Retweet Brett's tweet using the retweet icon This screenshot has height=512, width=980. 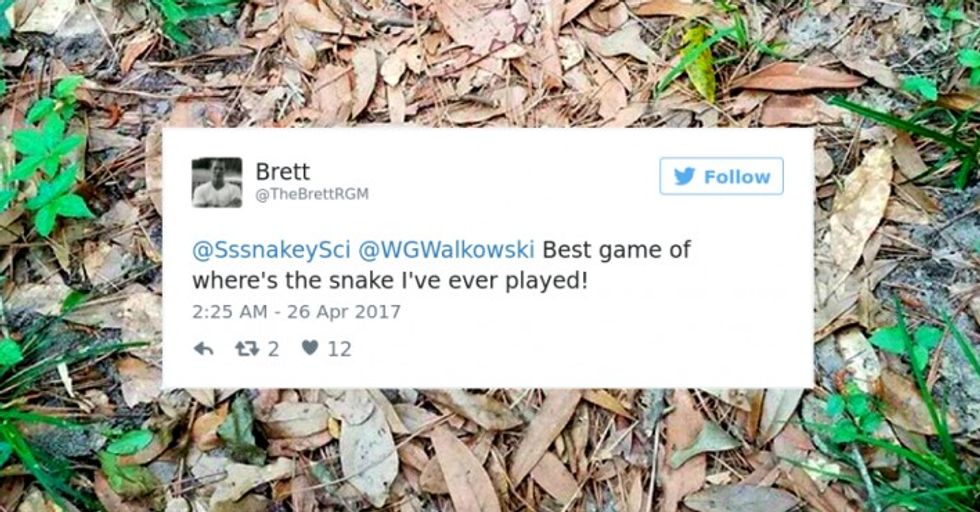pyautogui.click(x=248, y=348)
